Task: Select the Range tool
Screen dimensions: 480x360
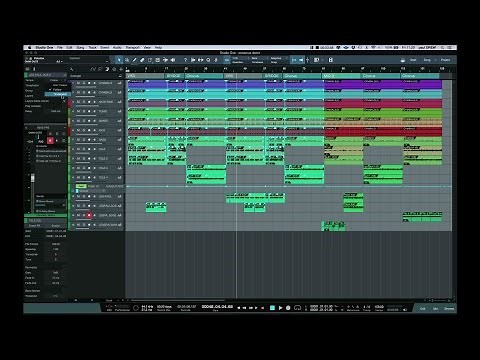Action: pyautogui.click(x=127, y=60)
